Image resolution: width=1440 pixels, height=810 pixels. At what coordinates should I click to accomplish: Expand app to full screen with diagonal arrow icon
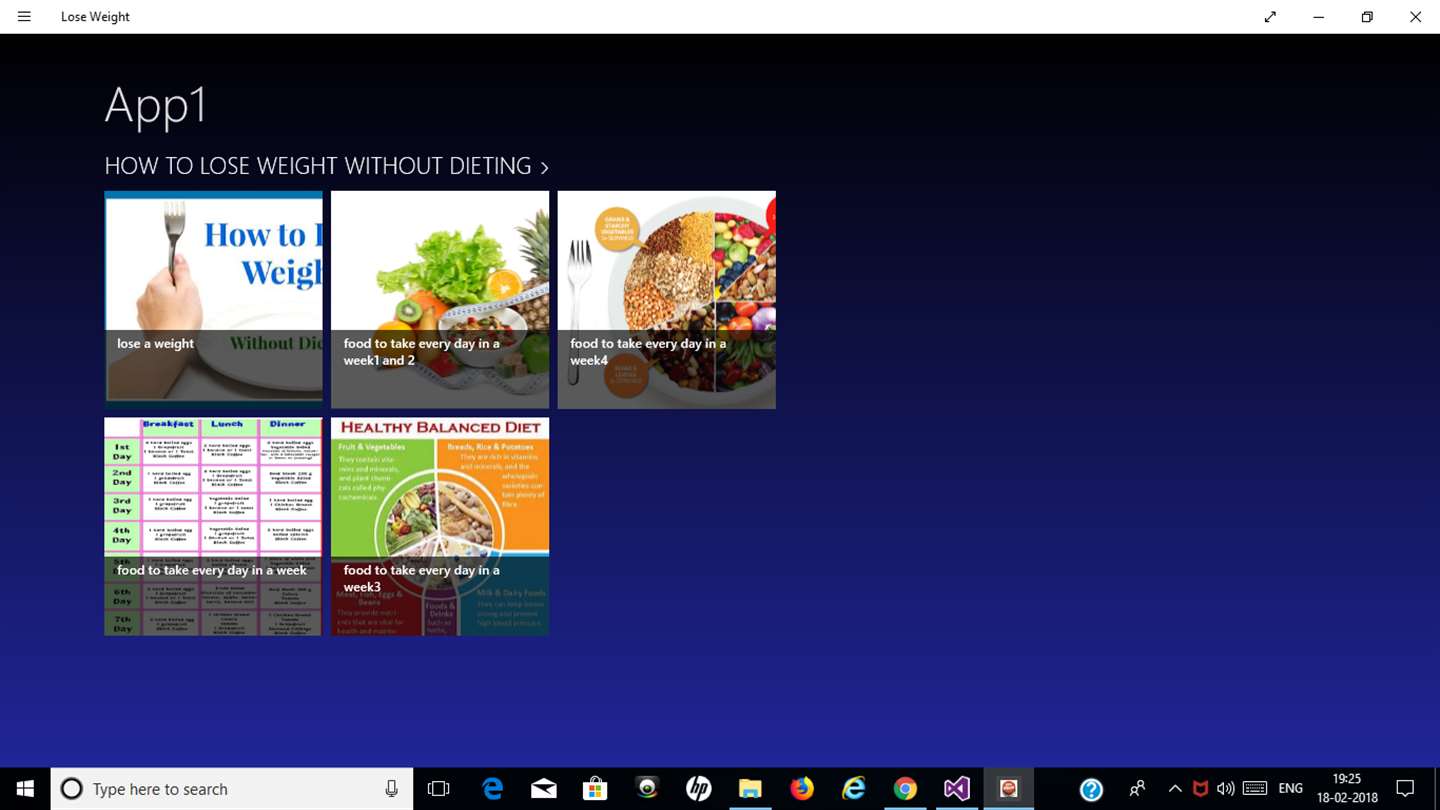pos(1270,17)
